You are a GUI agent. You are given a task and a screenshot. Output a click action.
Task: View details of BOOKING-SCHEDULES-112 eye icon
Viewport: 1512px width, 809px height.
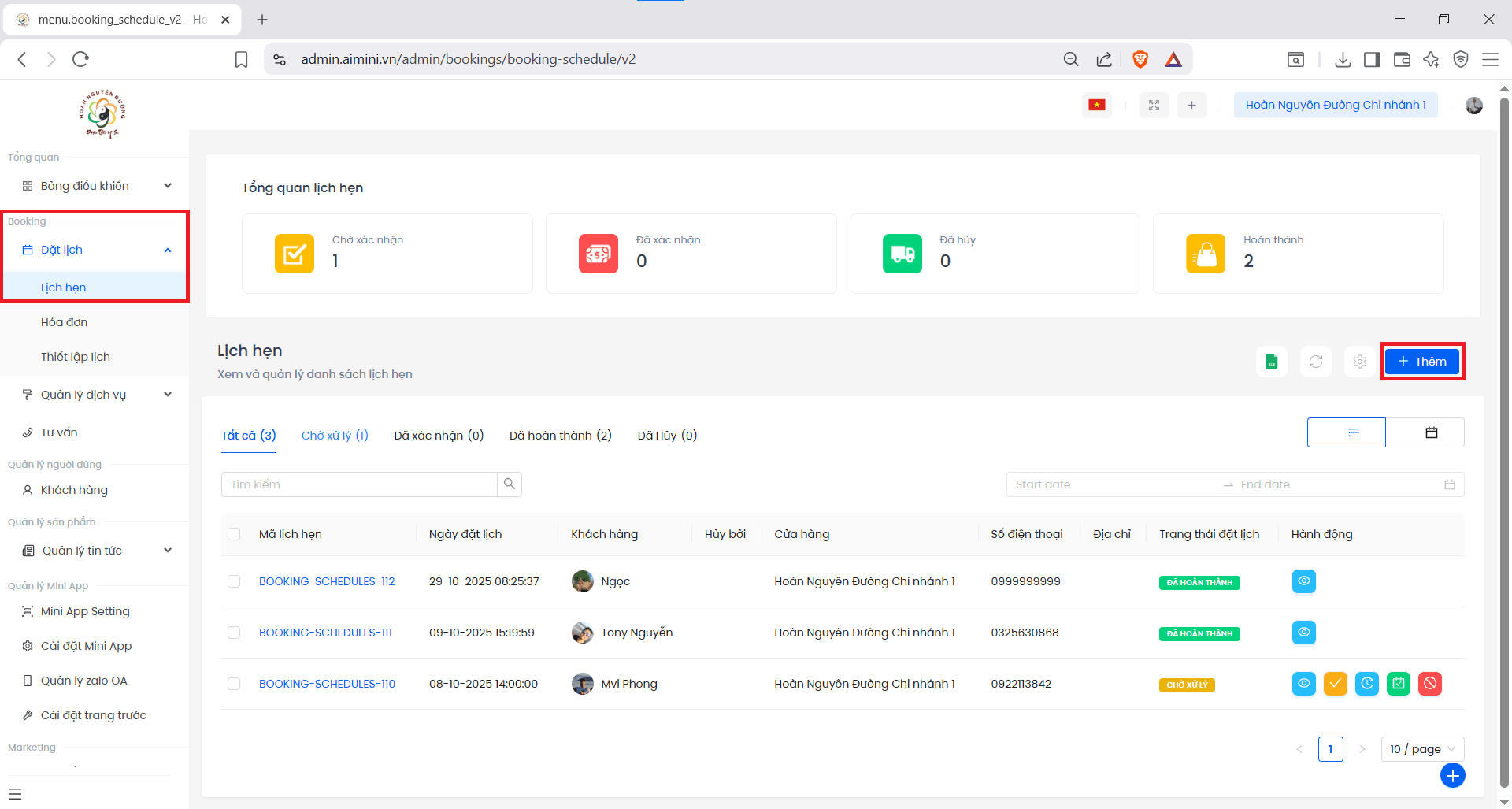point(1303,581)
